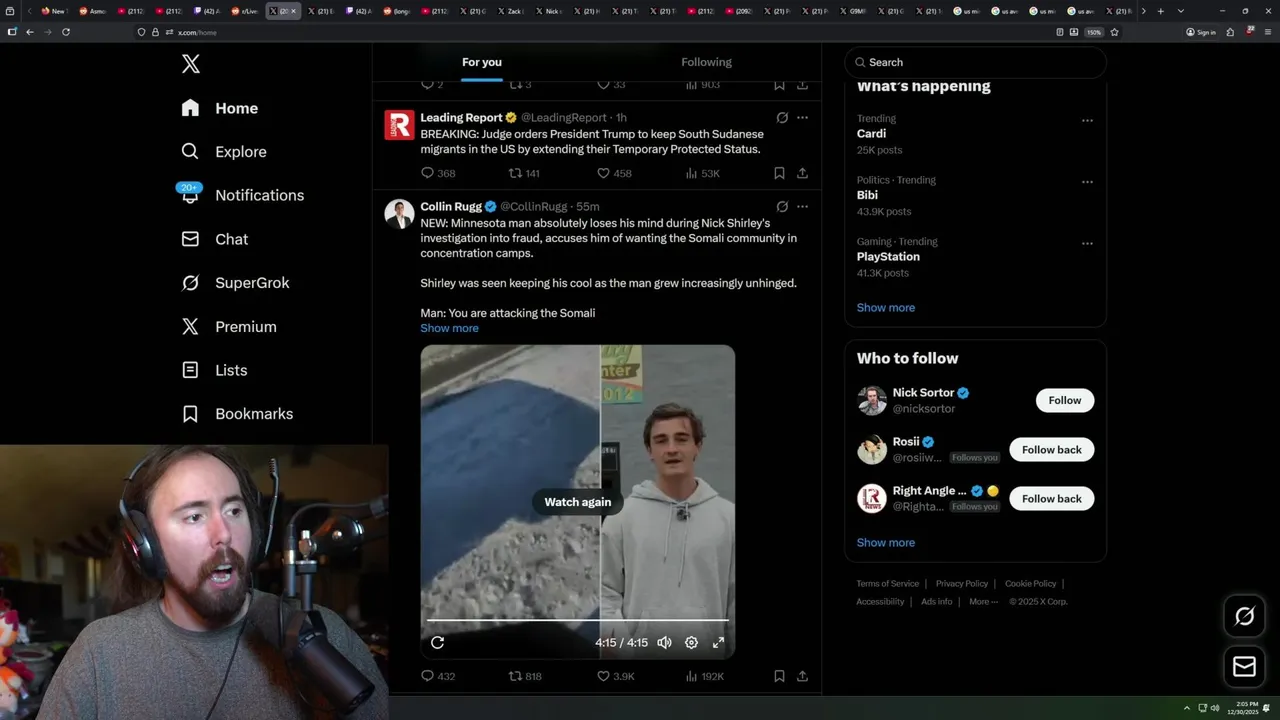Click the Watch again button
Image resolution: width=1280 pixels, height=720 pixels.
coord(577,502)
